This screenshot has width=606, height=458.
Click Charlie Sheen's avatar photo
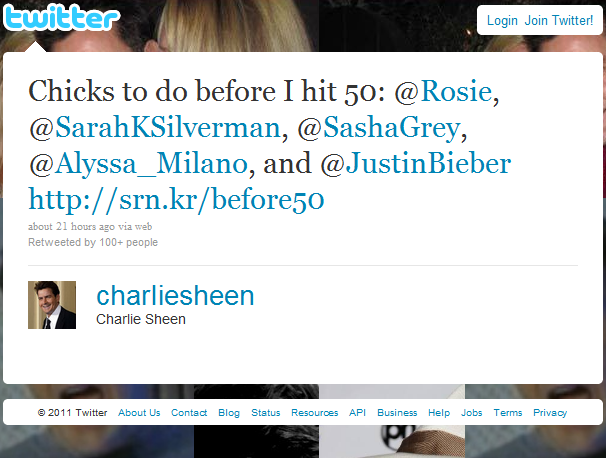(x=52, y=305)
